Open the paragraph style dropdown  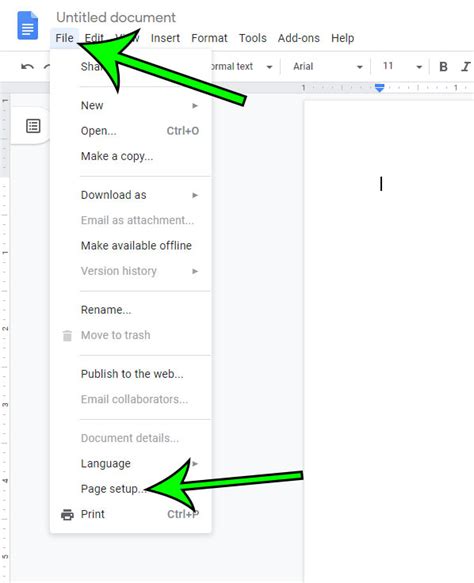point(242,67)
